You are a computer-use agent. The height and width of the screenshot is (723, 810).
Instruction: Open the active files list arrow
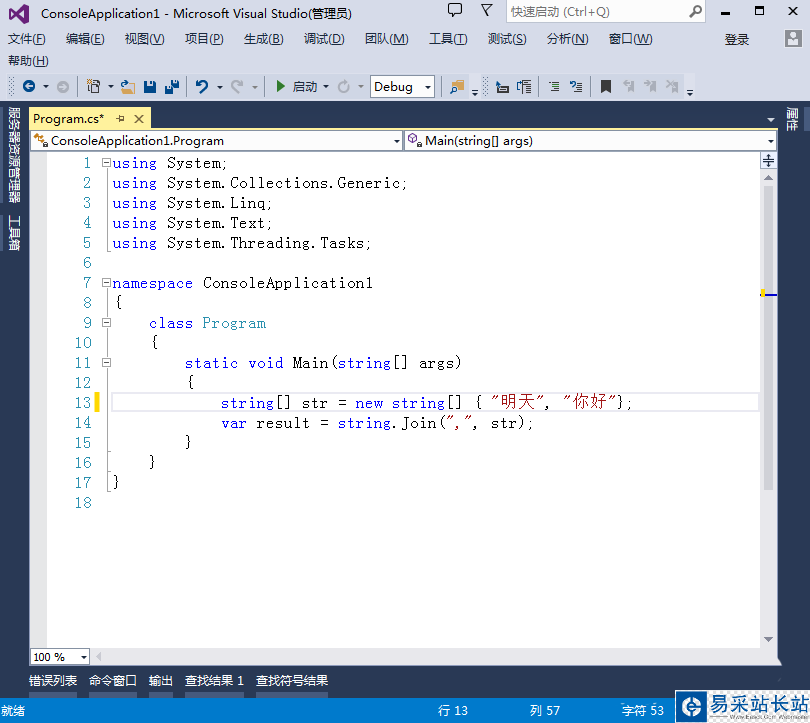(x=771, y=120)
